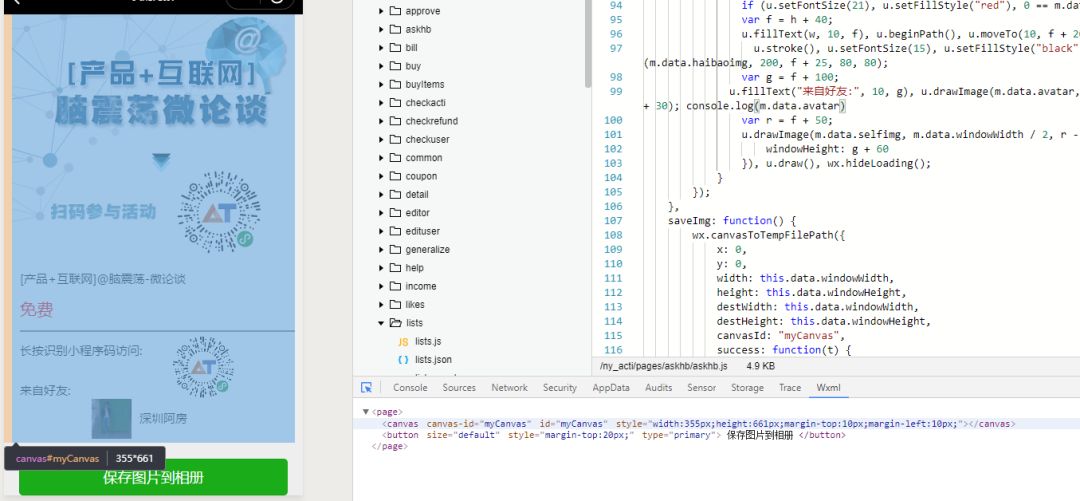Click the large QR code in poster

[x=219, y=211]
